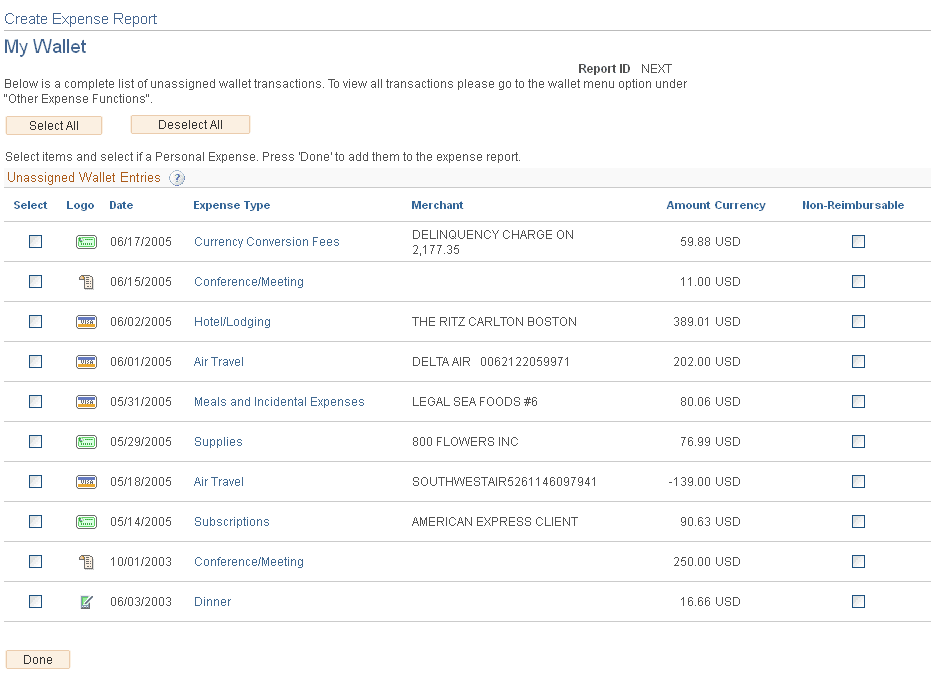Click the Select All button
The image size is (933, 680).
(x=54, y=125)
